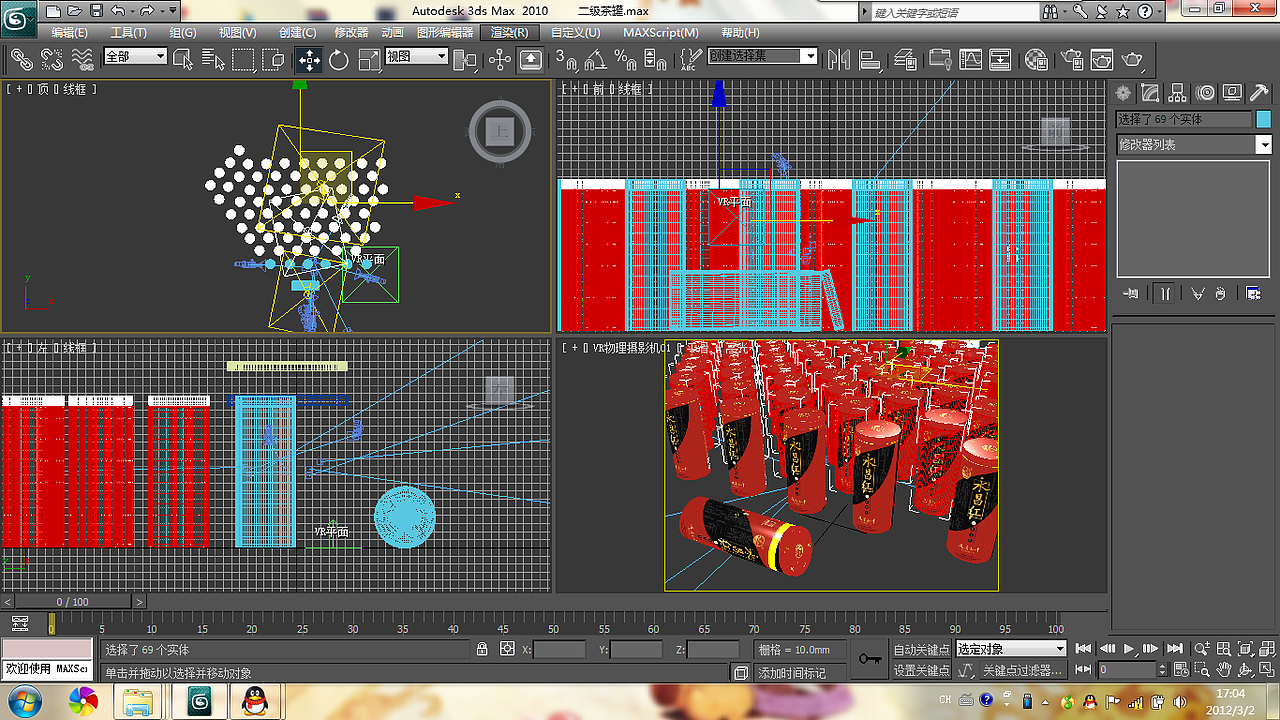
Task: Expand the modifier list (修改器列表) dropdown
Action: [x=1194, y=145]
